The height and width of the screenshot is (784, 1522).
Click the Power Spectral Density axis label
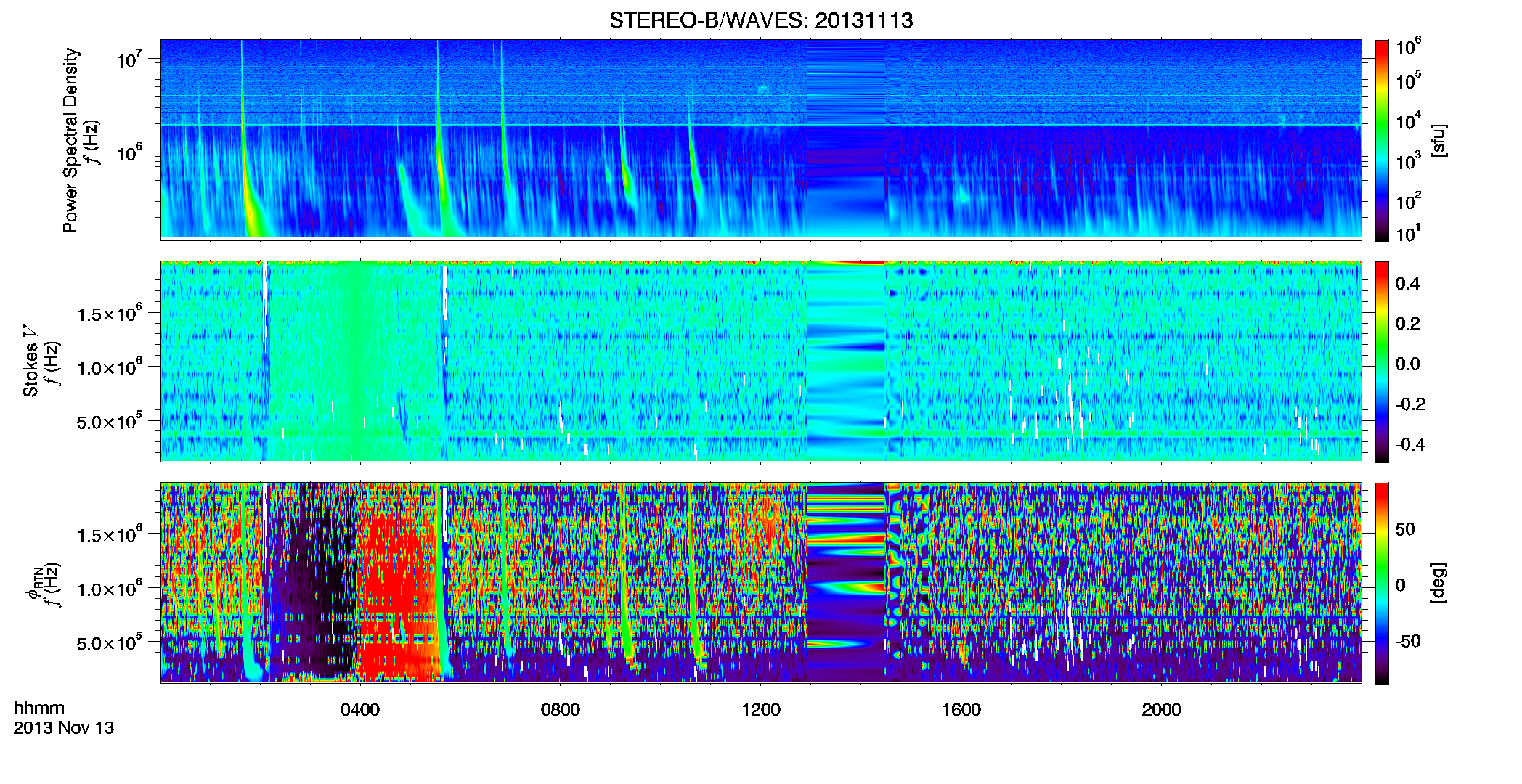click(x=70, y=140)
